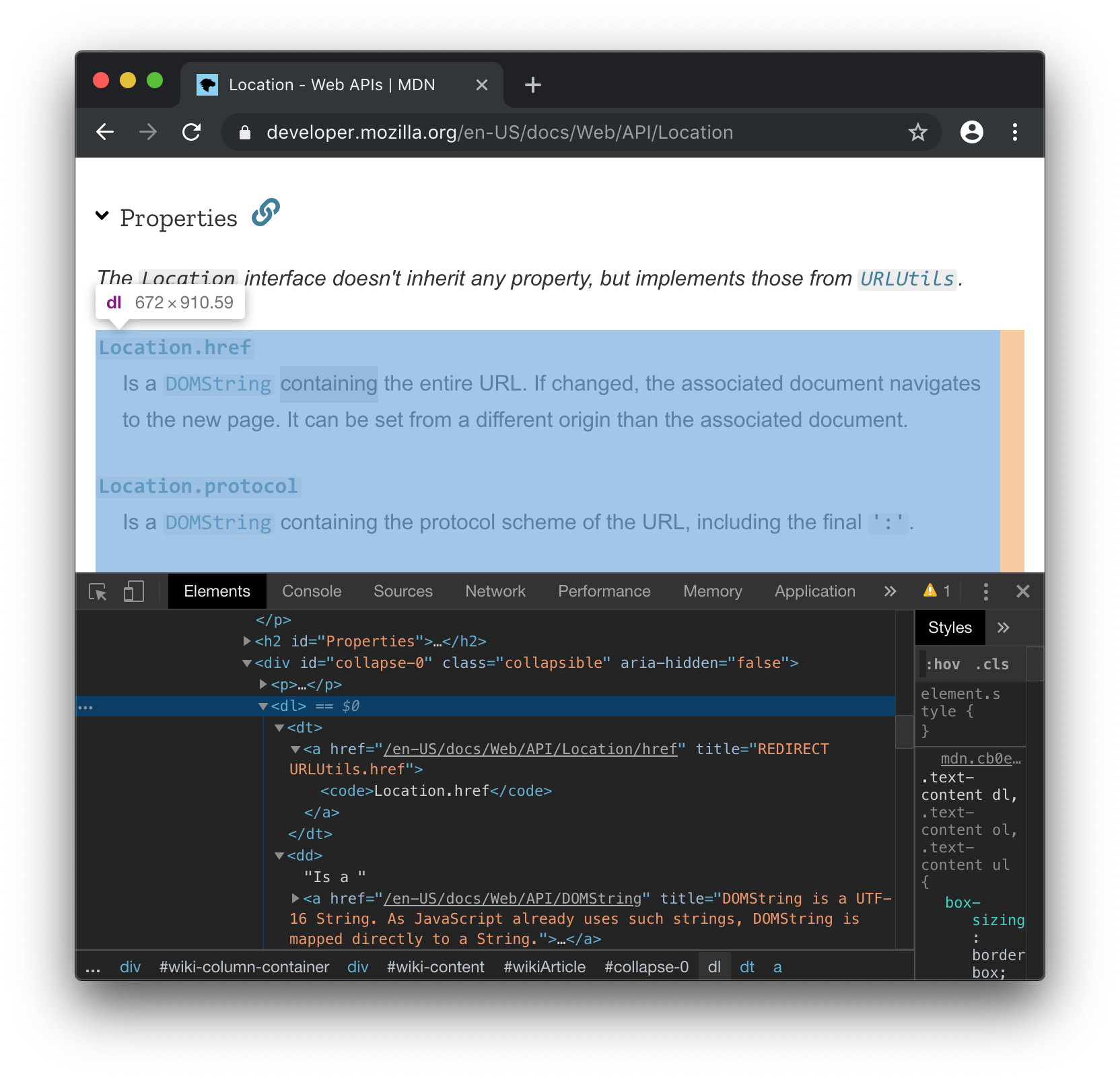Screen dimensions: 1120x1080
Task: Reload the page with the refresh icon
Action: pyautogui.click(x=192, y=132)
